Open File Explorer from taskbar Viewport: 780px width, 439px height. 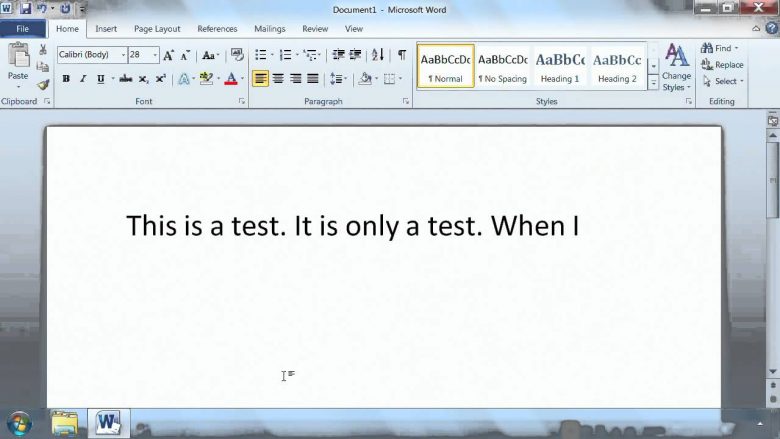(65, 424)
